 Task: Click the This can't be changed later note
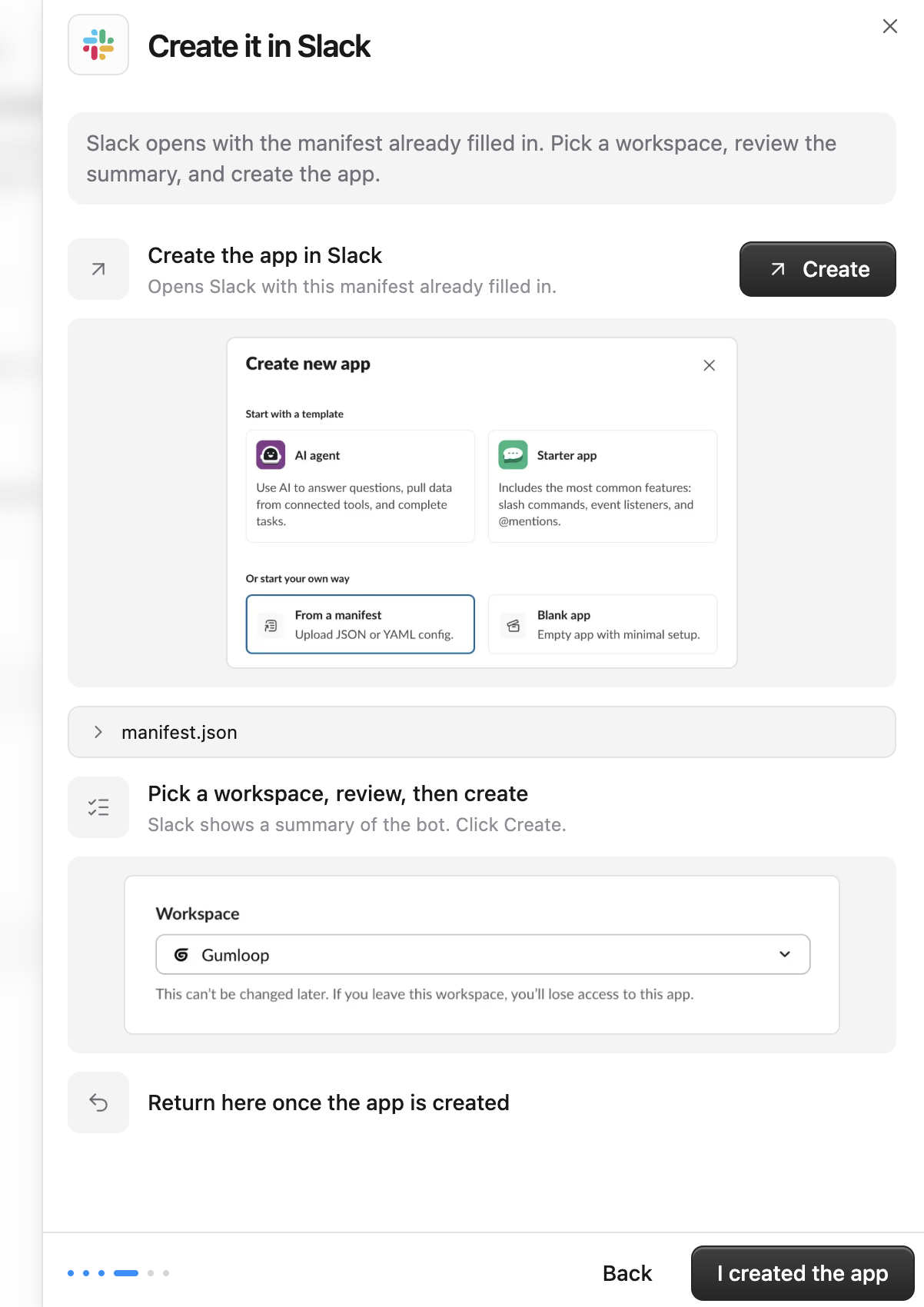424,994
